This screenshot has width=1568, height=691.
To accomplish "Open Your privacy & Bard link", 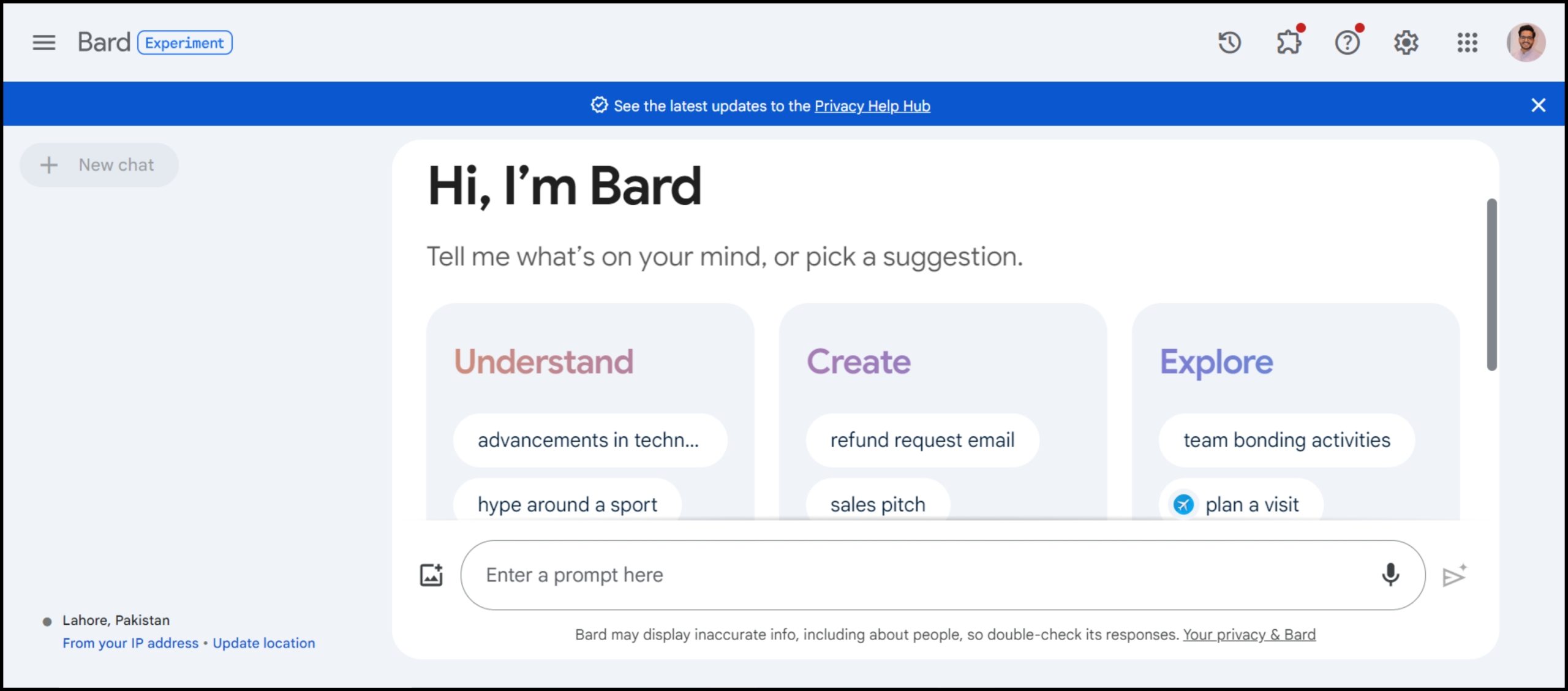I will 1248,634.
